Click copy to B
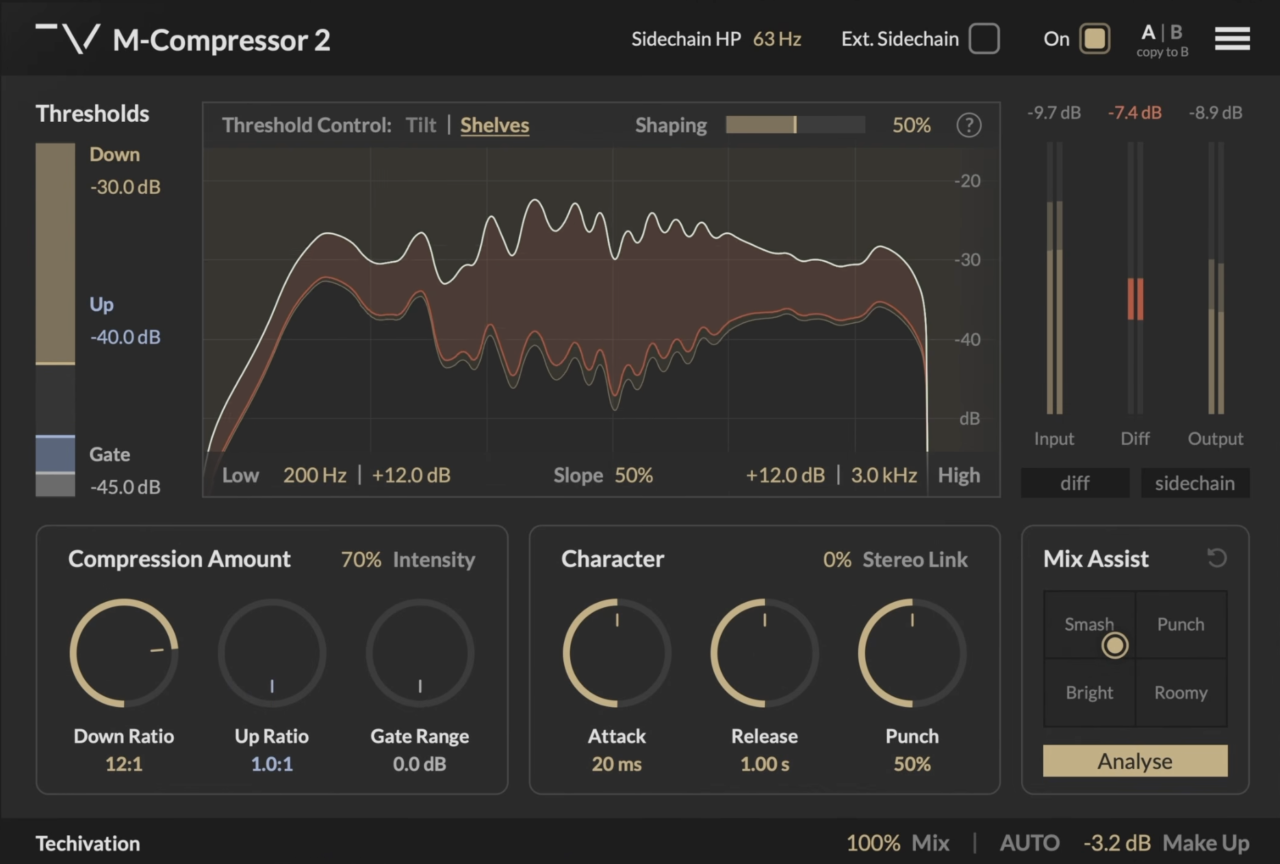This screenshot has width=1280, height=864. pyautogui.click(x=1162, y=52)
